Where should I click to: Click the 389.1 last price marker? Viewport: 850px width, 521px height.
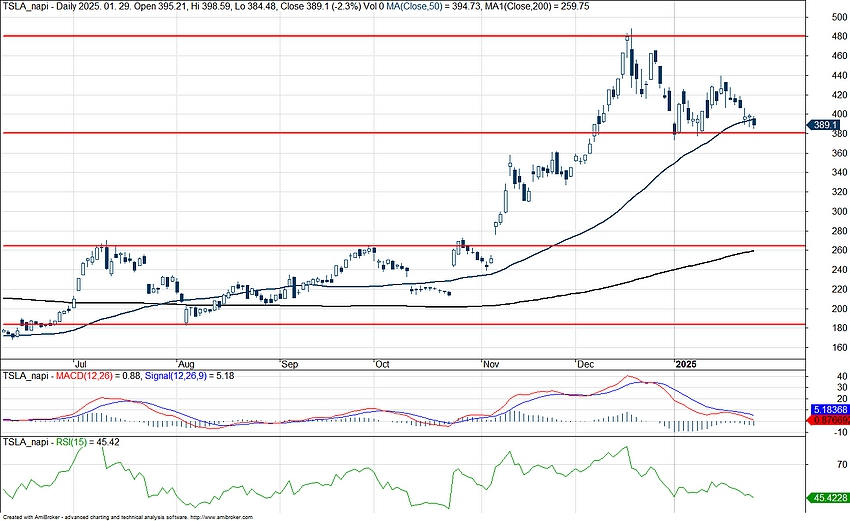825,125
